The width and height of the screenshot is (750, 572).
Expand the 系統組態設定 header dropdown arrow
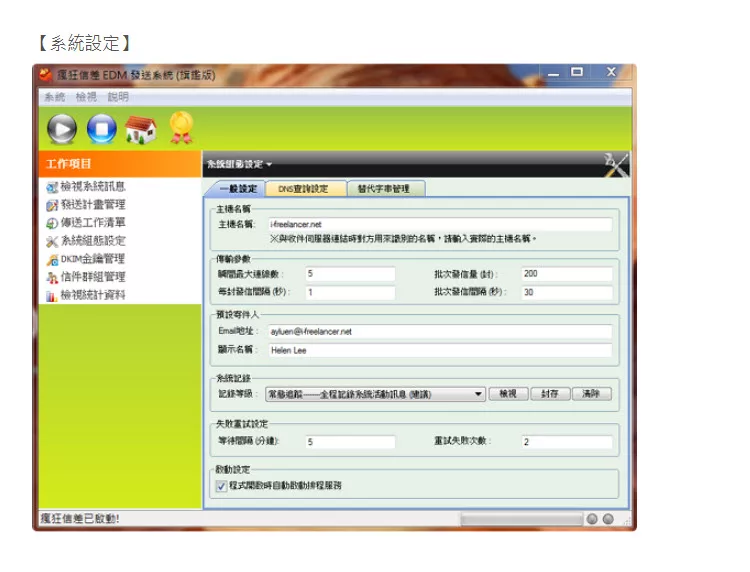[x=269, y=164]
